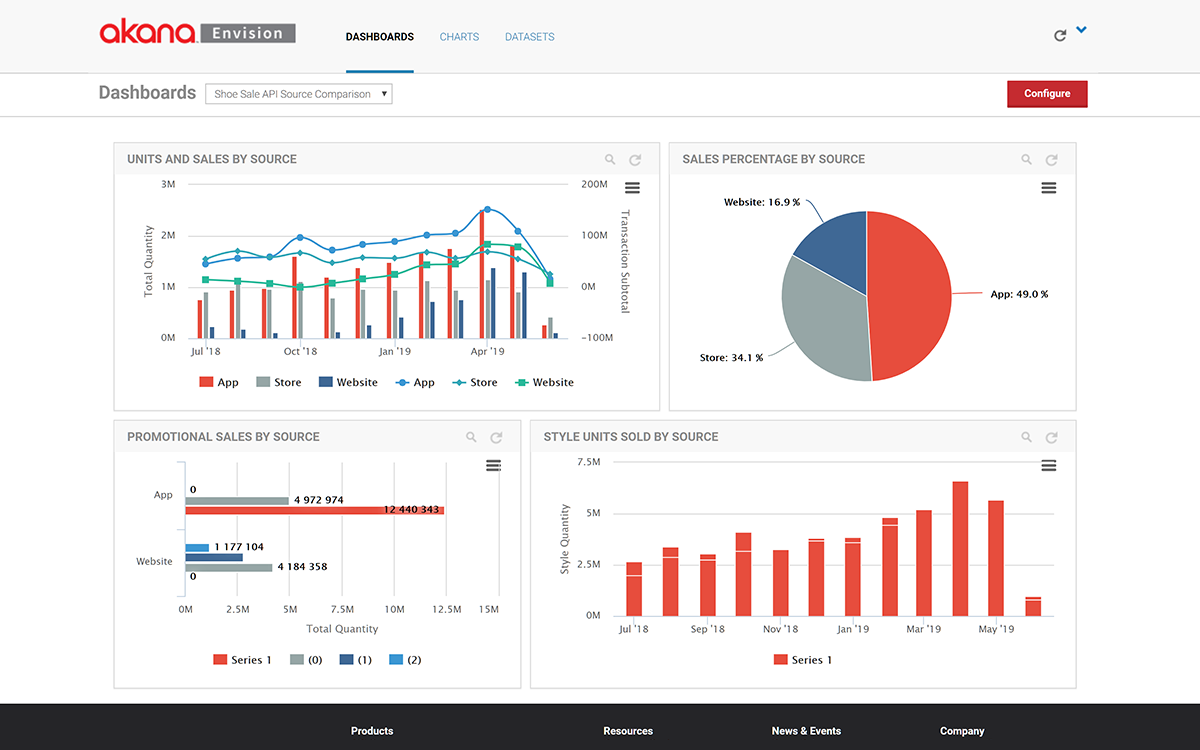Refresh the Promotional Sales by Source chart
Image resolution: width=1200 pixels, height=750 pixels.
pos(495,437)
